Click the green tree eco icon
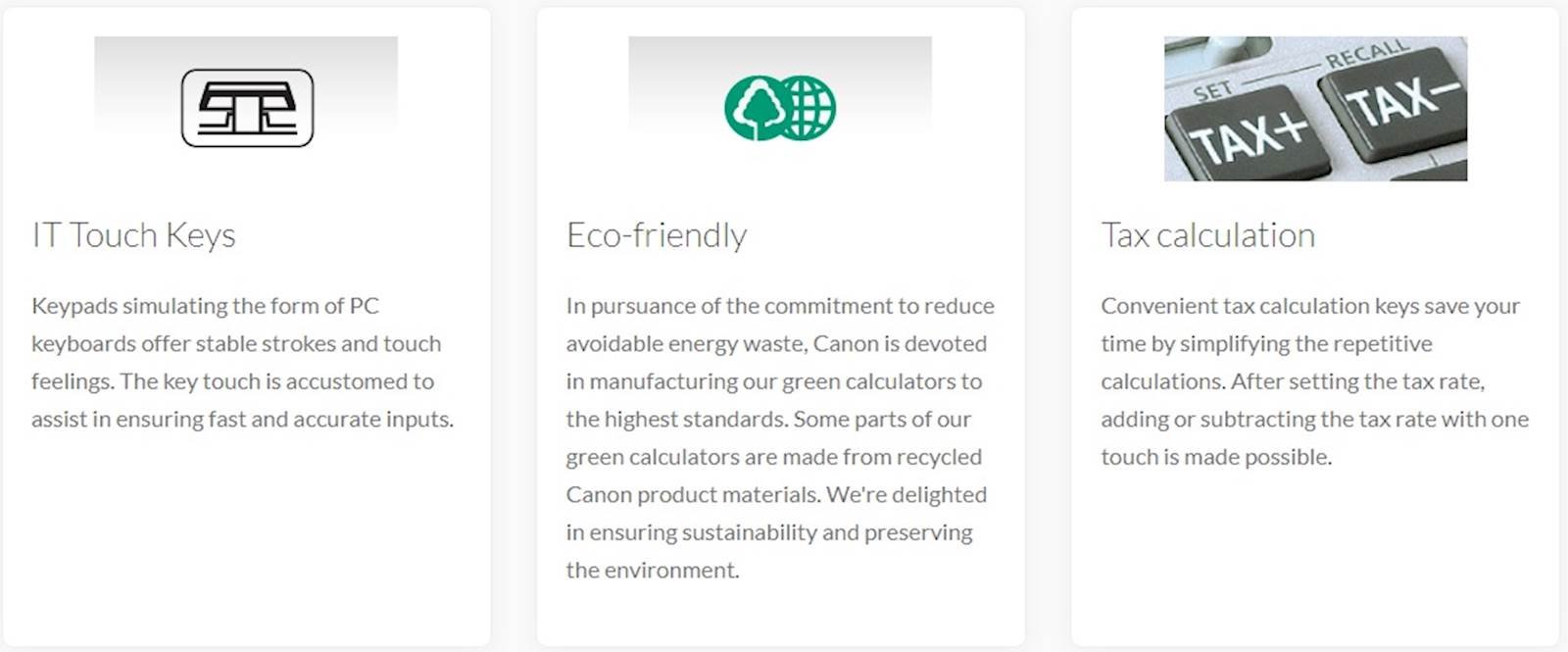 point(756,108)
